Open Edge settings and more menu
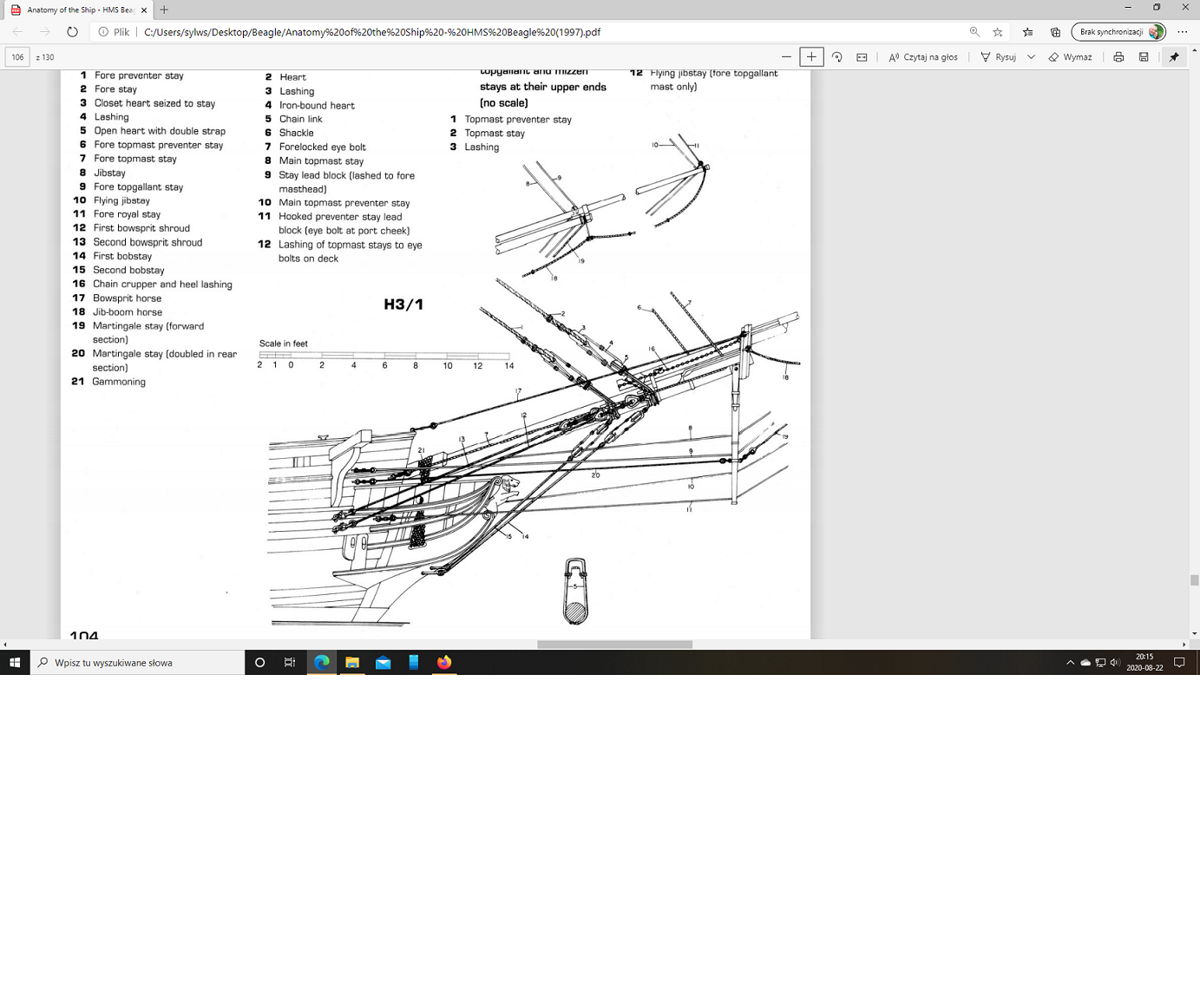Viewport: 1200px width, 1008px height. (1182, 32)
